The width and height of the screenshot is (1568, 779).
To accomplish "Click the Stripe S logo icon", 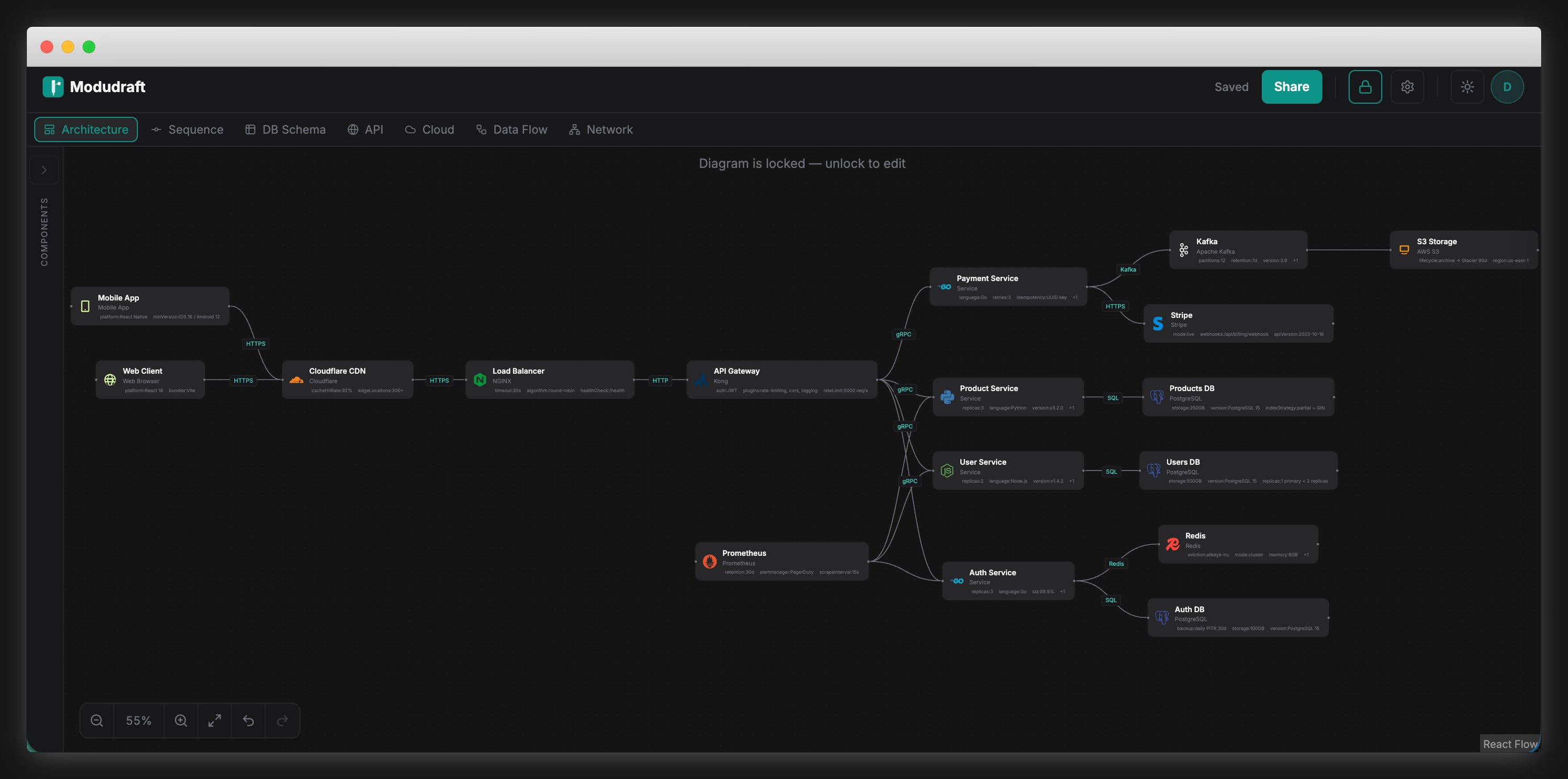I will pyautogui.click(x=1158, y=323).
